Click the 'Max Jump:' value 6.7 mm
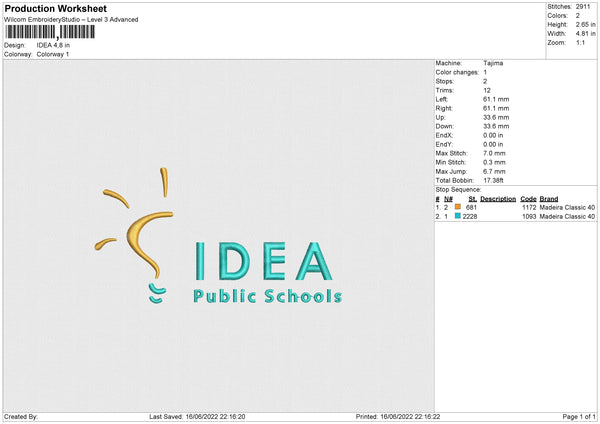Screen dimensions: 600x424 [x=494, y=171]
